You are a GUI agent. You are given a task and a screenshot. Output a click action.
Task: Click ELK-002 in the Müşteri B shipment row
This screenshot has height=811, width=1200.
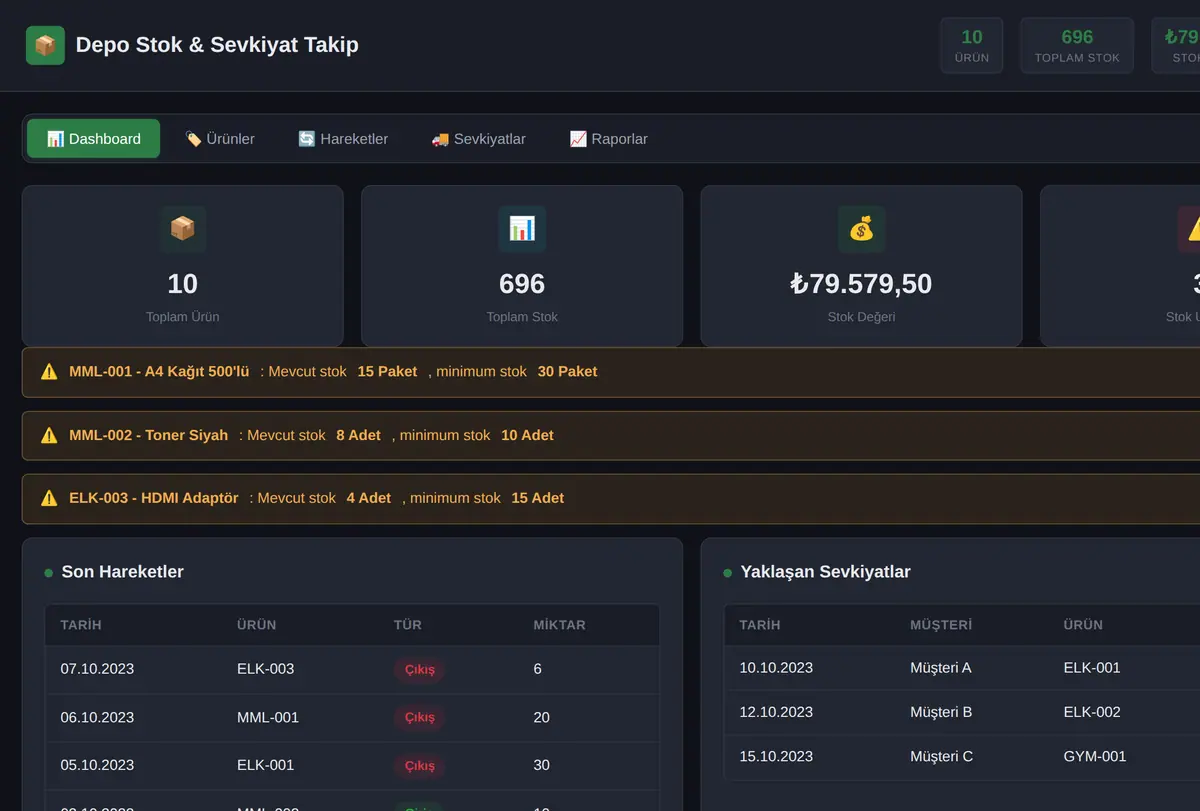pos(1092,712)
